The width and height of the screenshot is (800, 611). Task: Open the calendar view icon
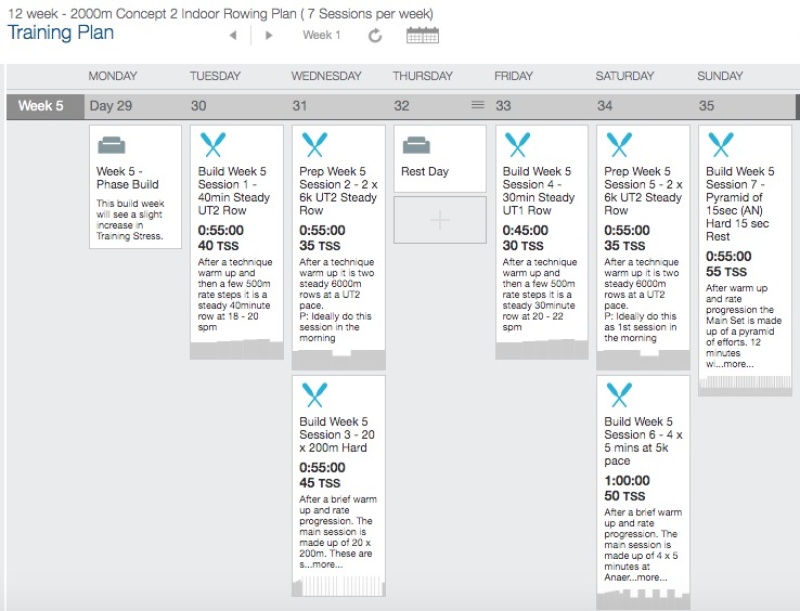[x=422, y=35]
